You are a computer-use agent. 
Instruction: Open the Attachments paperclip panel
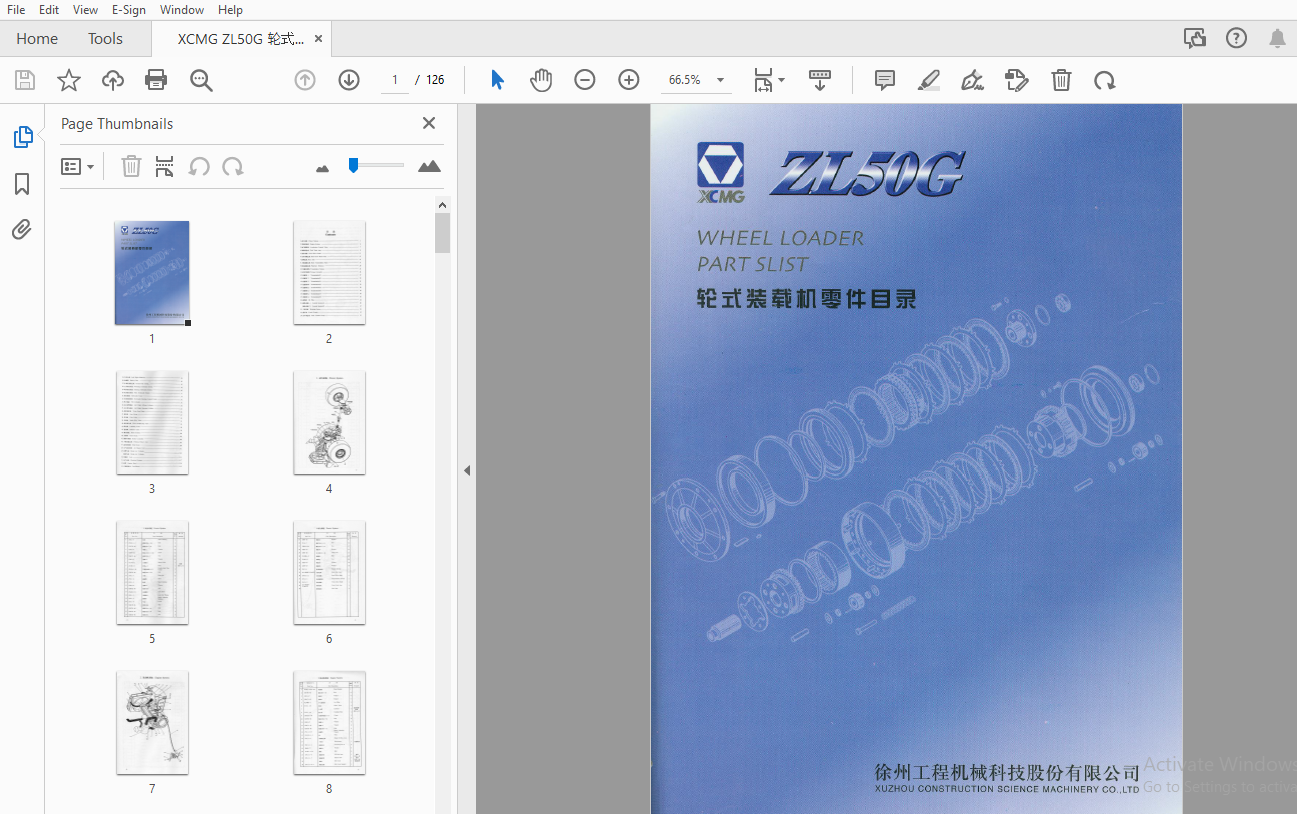22,230
